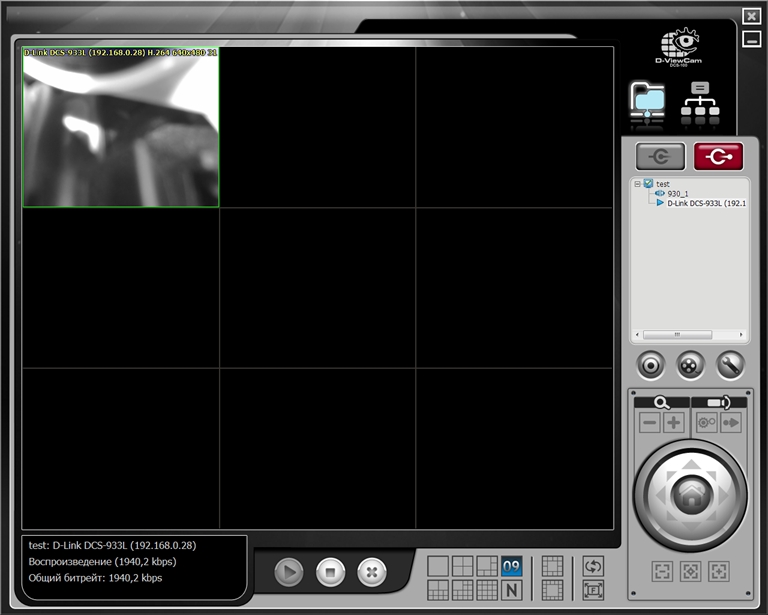Image resolution: width=768 pixels, height=615 pixels.
Task: Click the red connect button
Action: tap(719, 156)
